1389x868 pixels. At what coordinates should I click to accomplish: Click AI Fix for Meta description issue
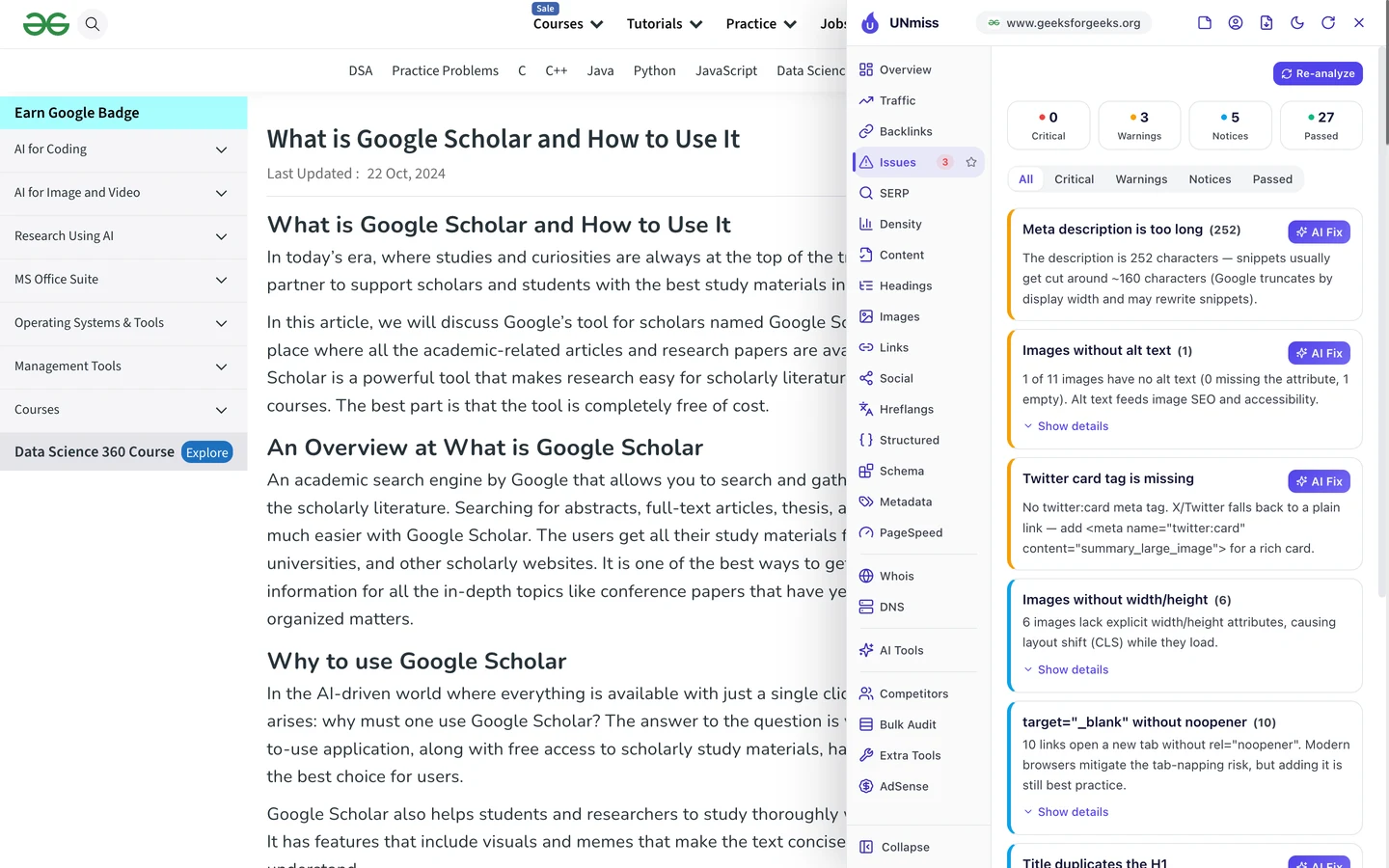[1319, 232]
